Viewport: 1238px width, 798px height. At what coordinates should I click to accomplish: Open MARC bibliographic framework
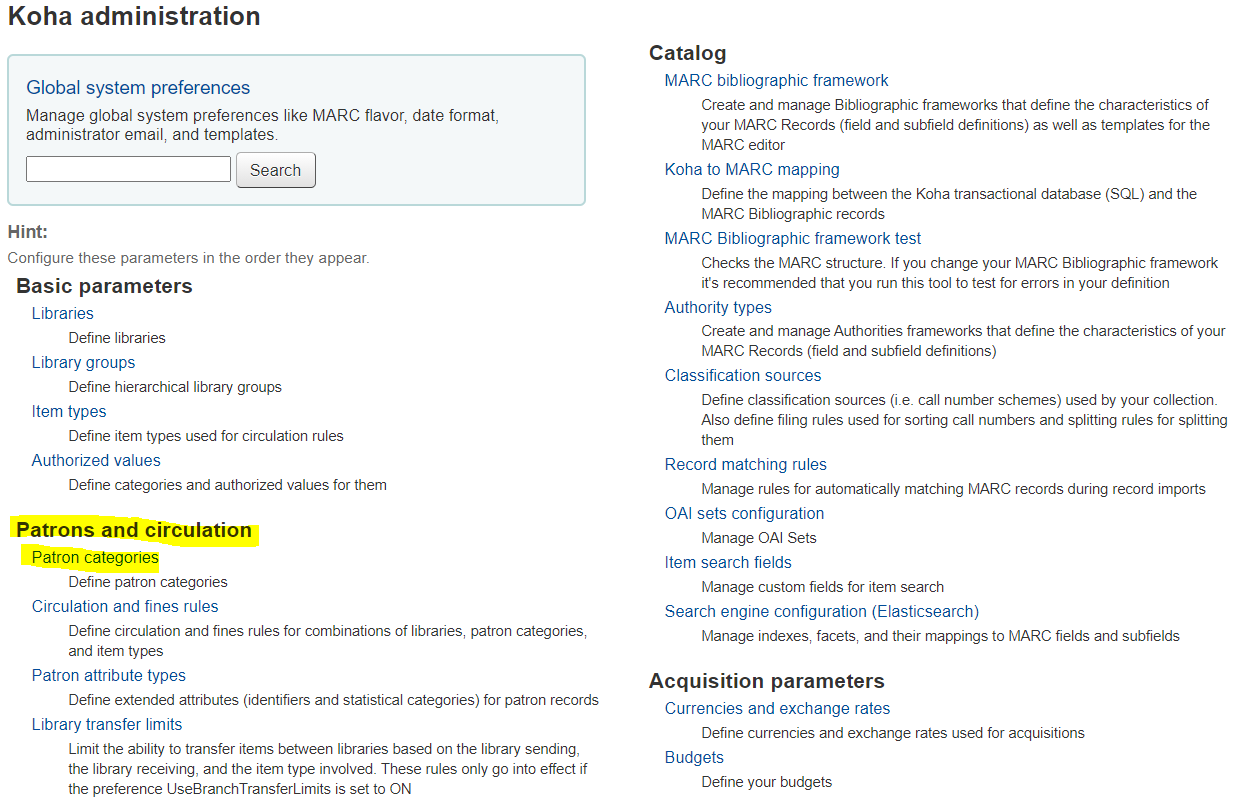776,80
